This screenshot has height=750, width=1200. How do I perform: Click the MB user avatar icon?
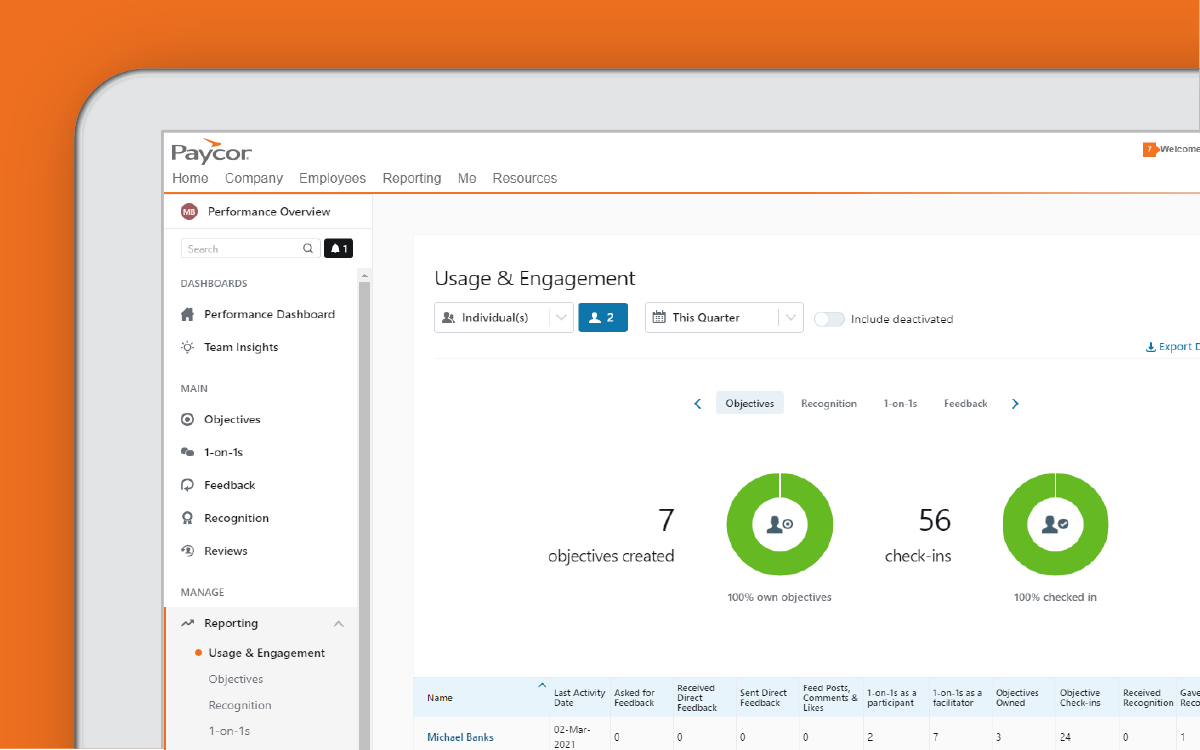coord(189,212)
